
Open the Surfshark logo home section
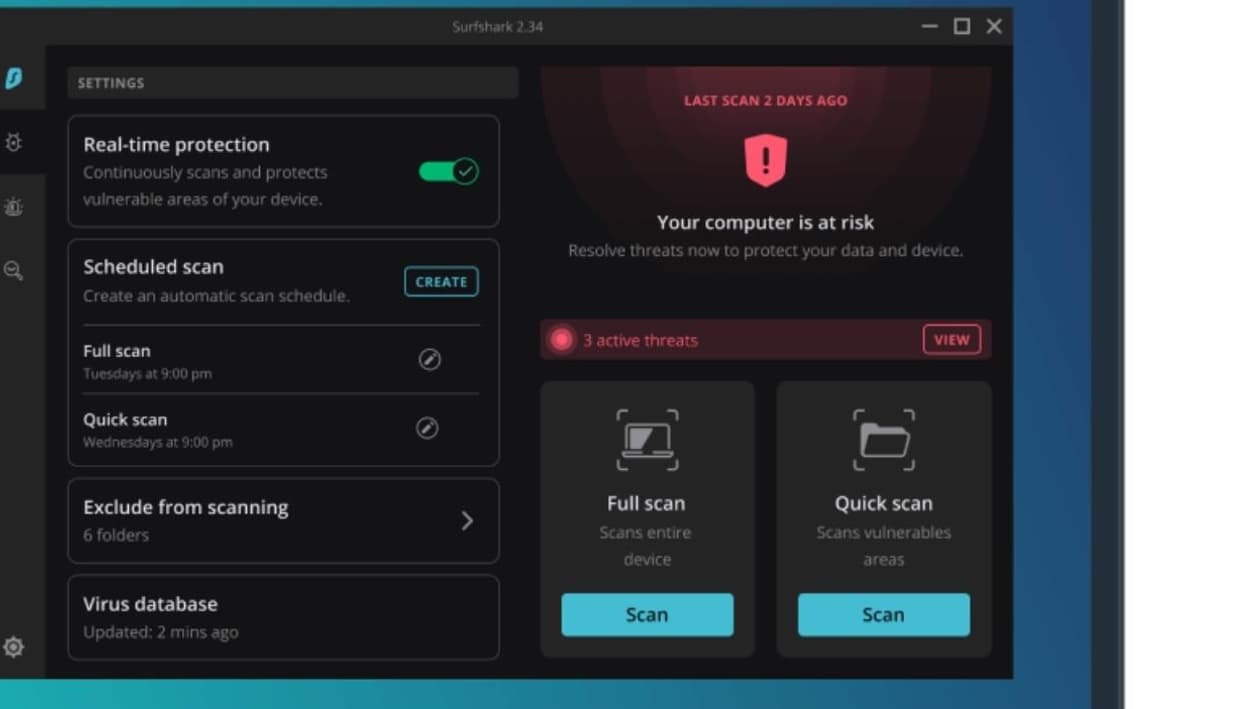[13, 79]
